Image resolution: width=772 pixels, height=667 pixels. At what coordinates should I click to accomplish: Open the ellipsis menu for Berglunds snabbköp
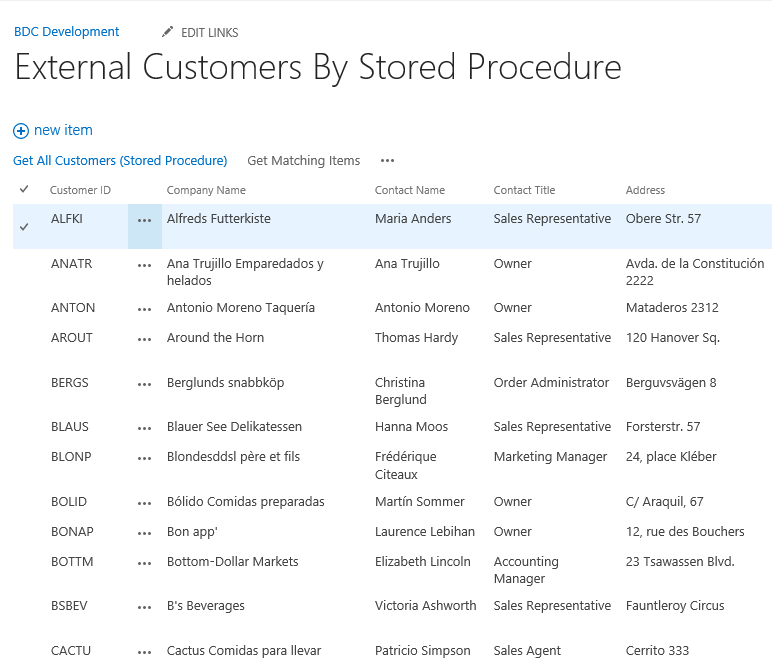click(145, 384)
